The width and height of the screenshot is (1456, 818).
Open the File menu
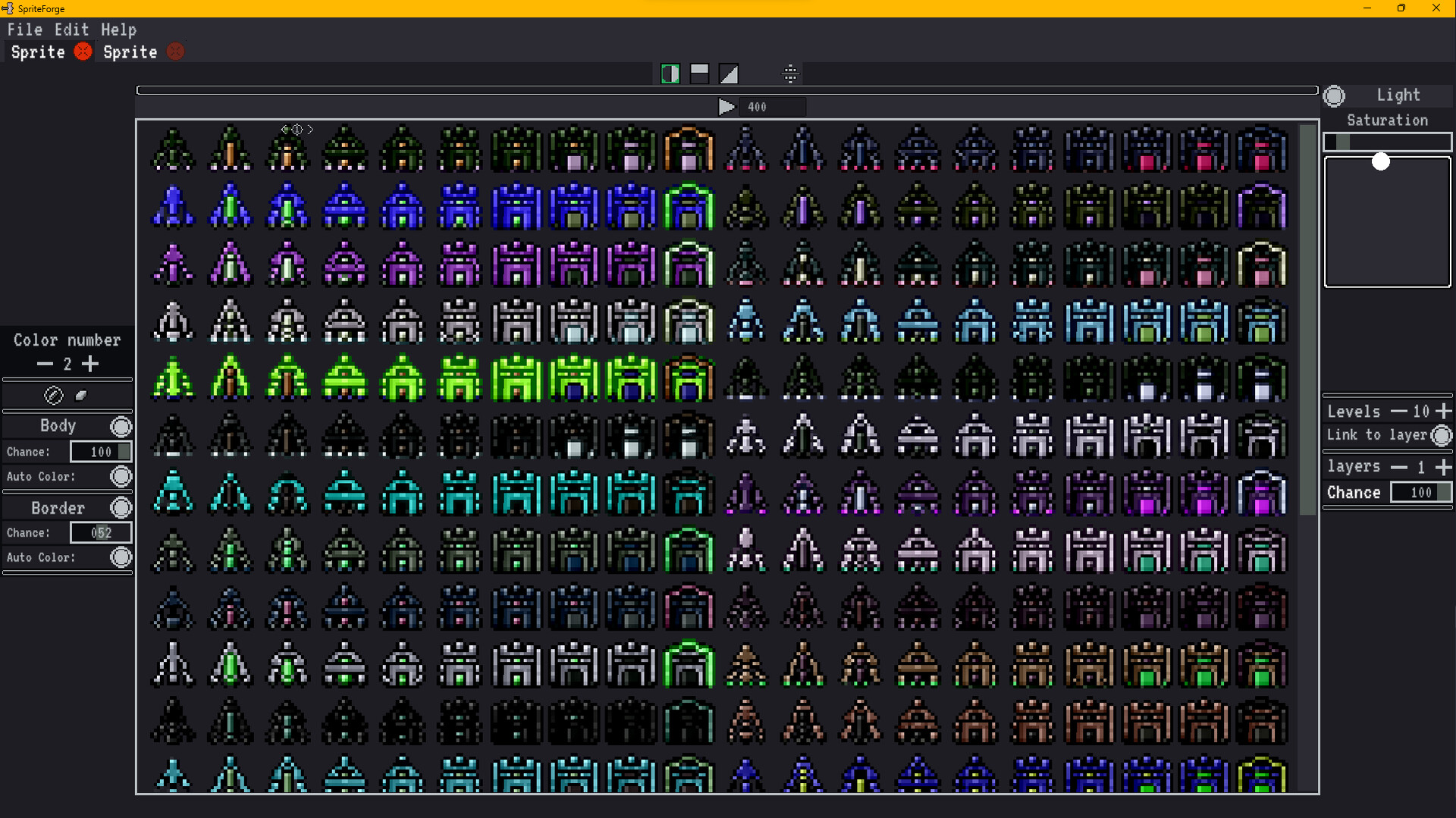(25, 30)
